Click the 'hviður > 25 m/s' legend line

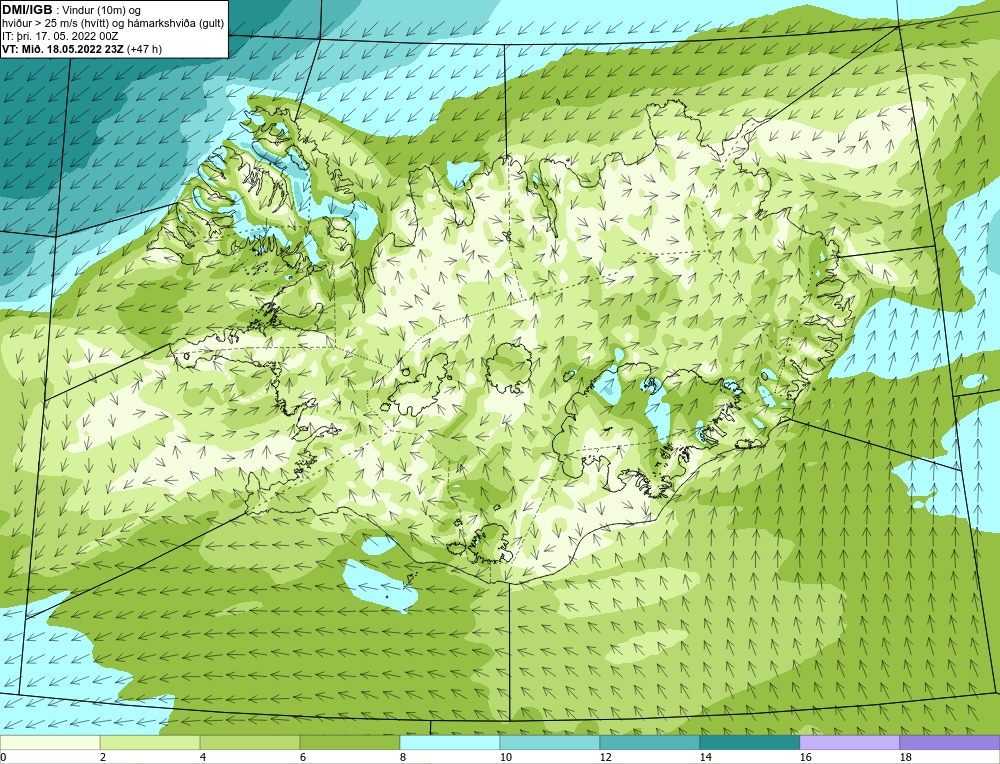[x=113, y=23]
